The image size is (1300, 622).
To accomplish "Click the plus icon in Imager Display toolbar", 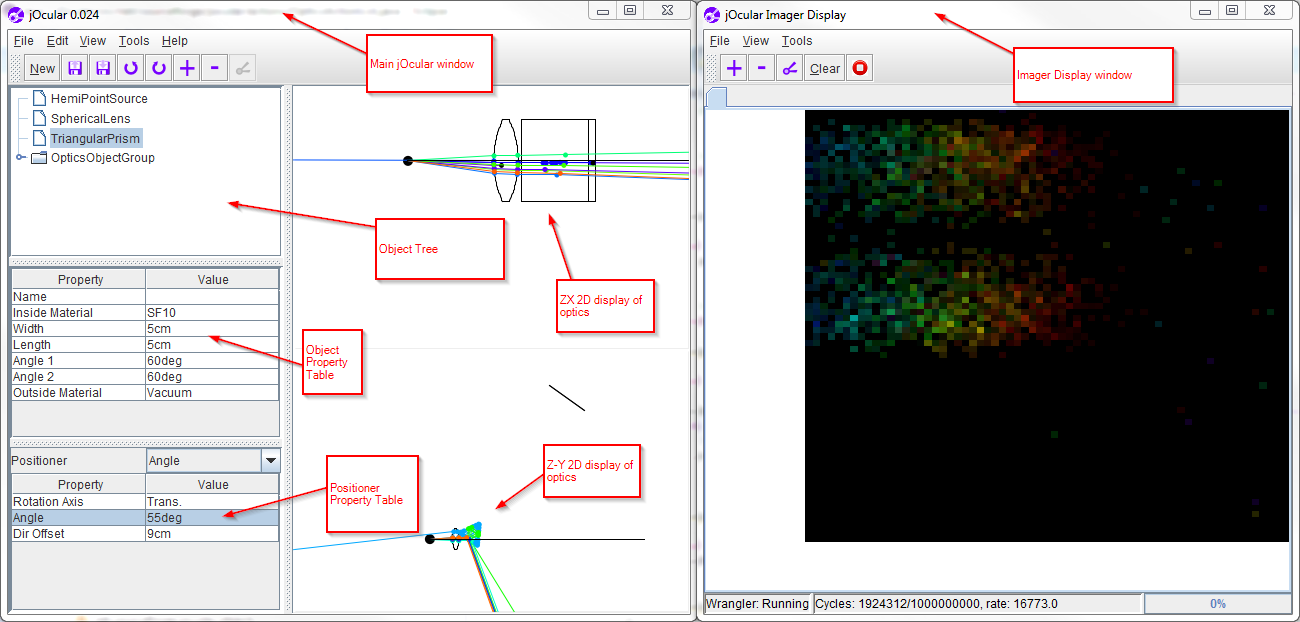I will click(x=734, y=68).
